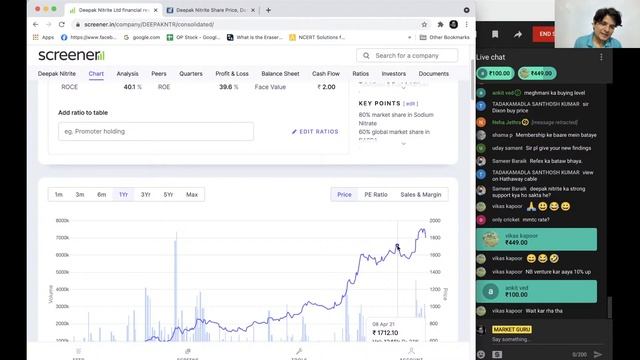Click the highlighted price point on chart line
The image size is (640, 360).
coord(397,246)
